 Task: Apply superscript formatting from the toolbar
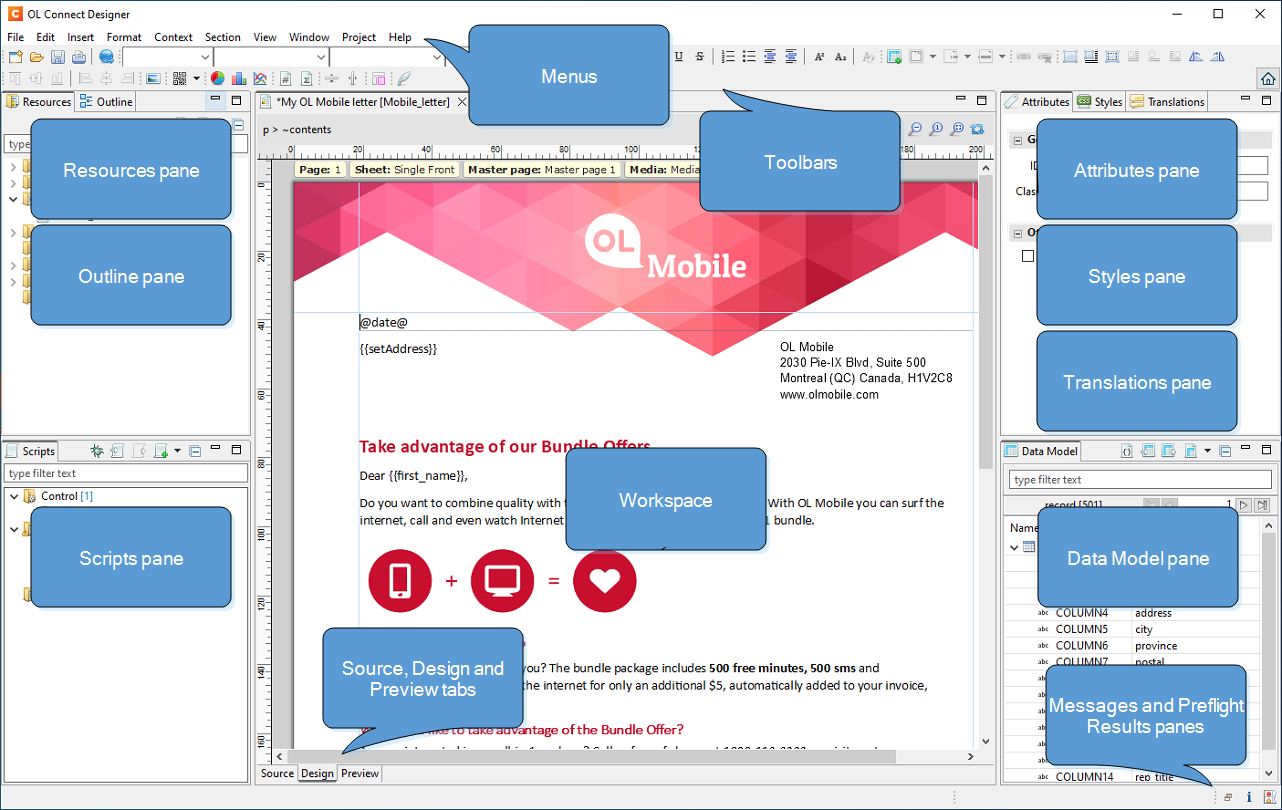click(819, 57)
